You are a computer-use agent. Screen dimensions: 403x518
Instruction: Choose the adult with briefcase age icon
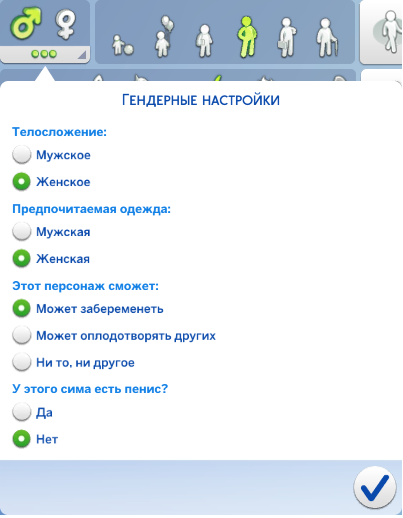(287, 37)
